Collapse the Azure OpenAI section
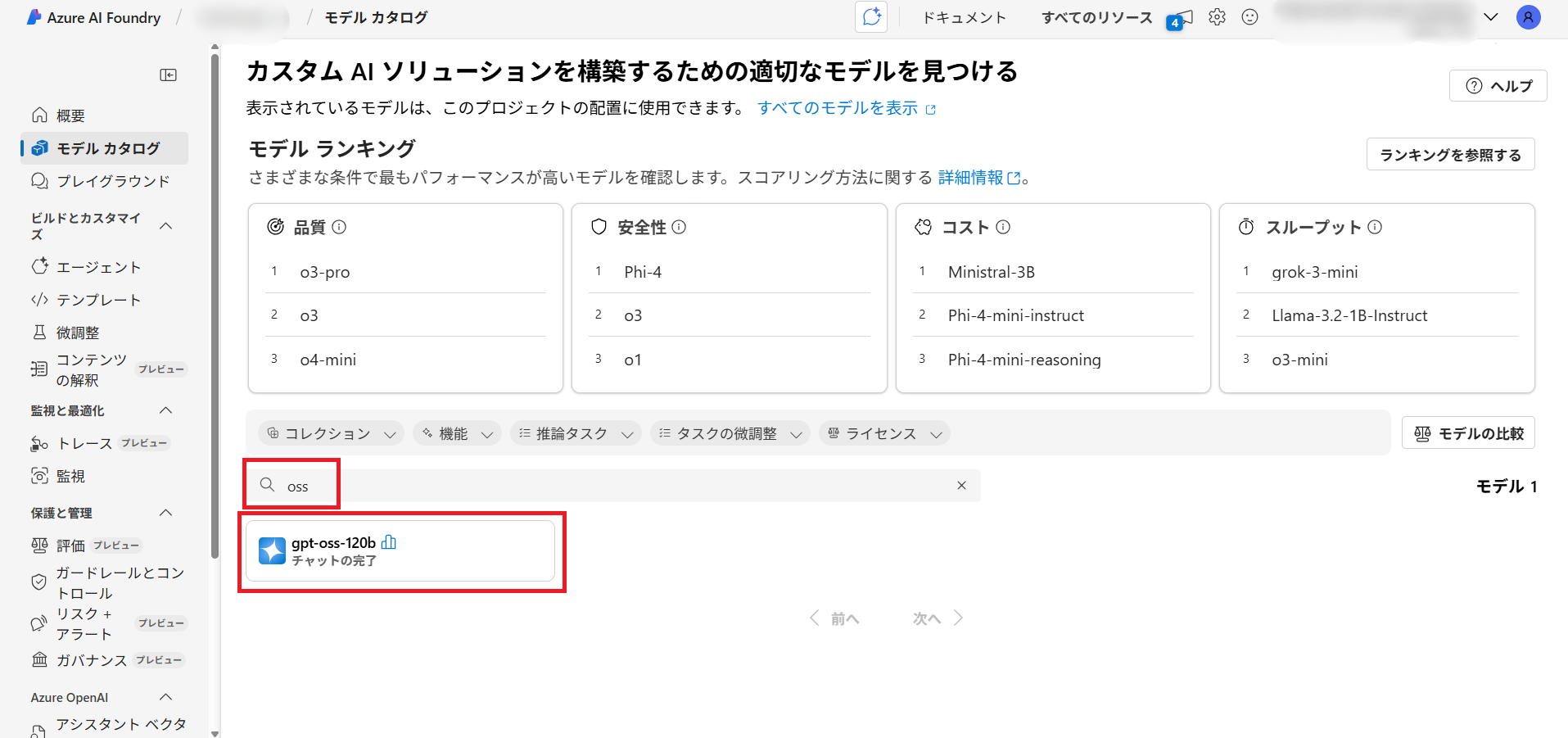 pos(165,697)
